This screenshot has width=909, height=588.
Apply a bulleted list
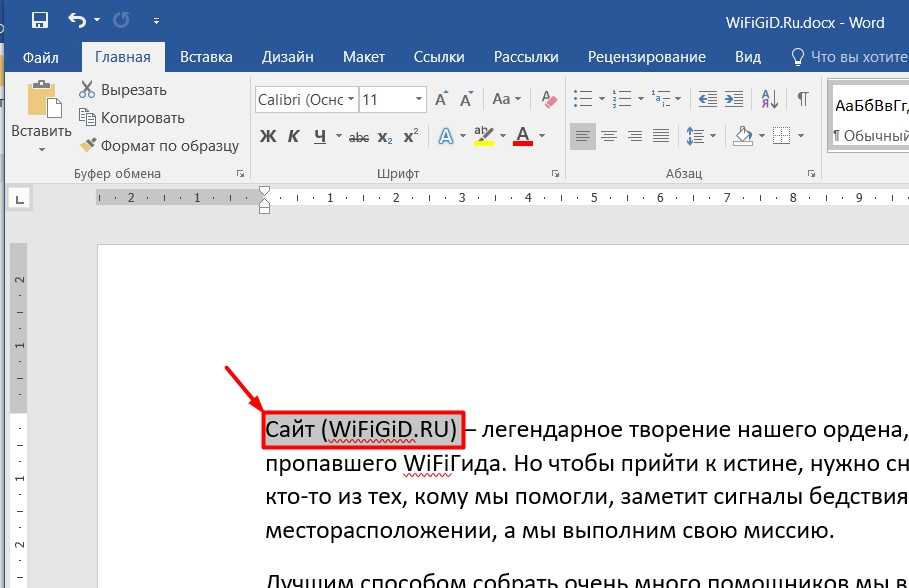pyautogui.click(x=583, y=99)
